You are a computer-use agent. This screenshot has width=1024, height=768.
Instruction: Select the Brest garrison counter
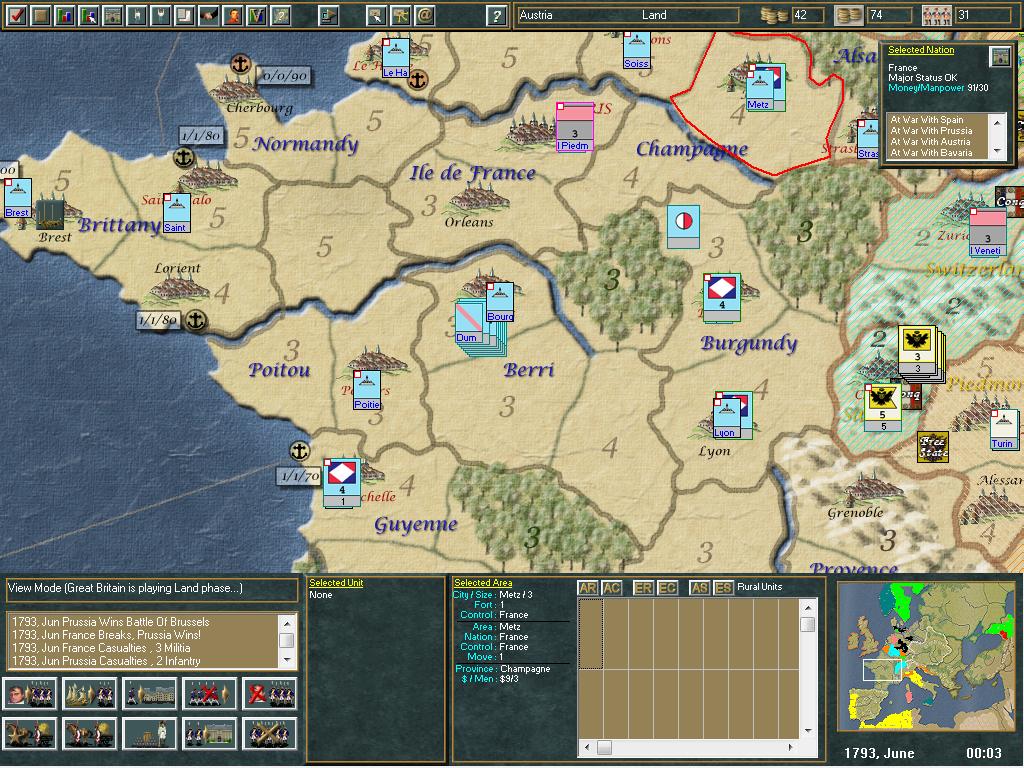(x=17, y=199)
